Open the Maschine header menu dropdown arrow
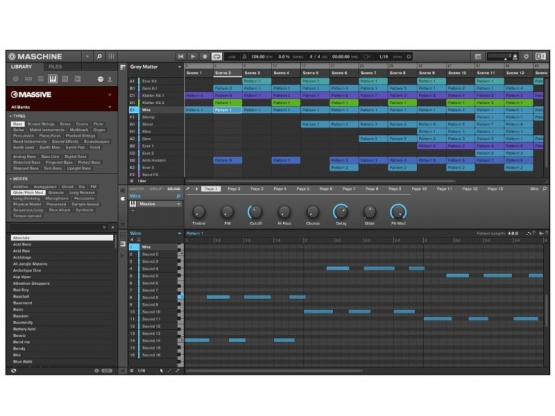The width and height of the screenshot is (555, 416). [87, 56]
